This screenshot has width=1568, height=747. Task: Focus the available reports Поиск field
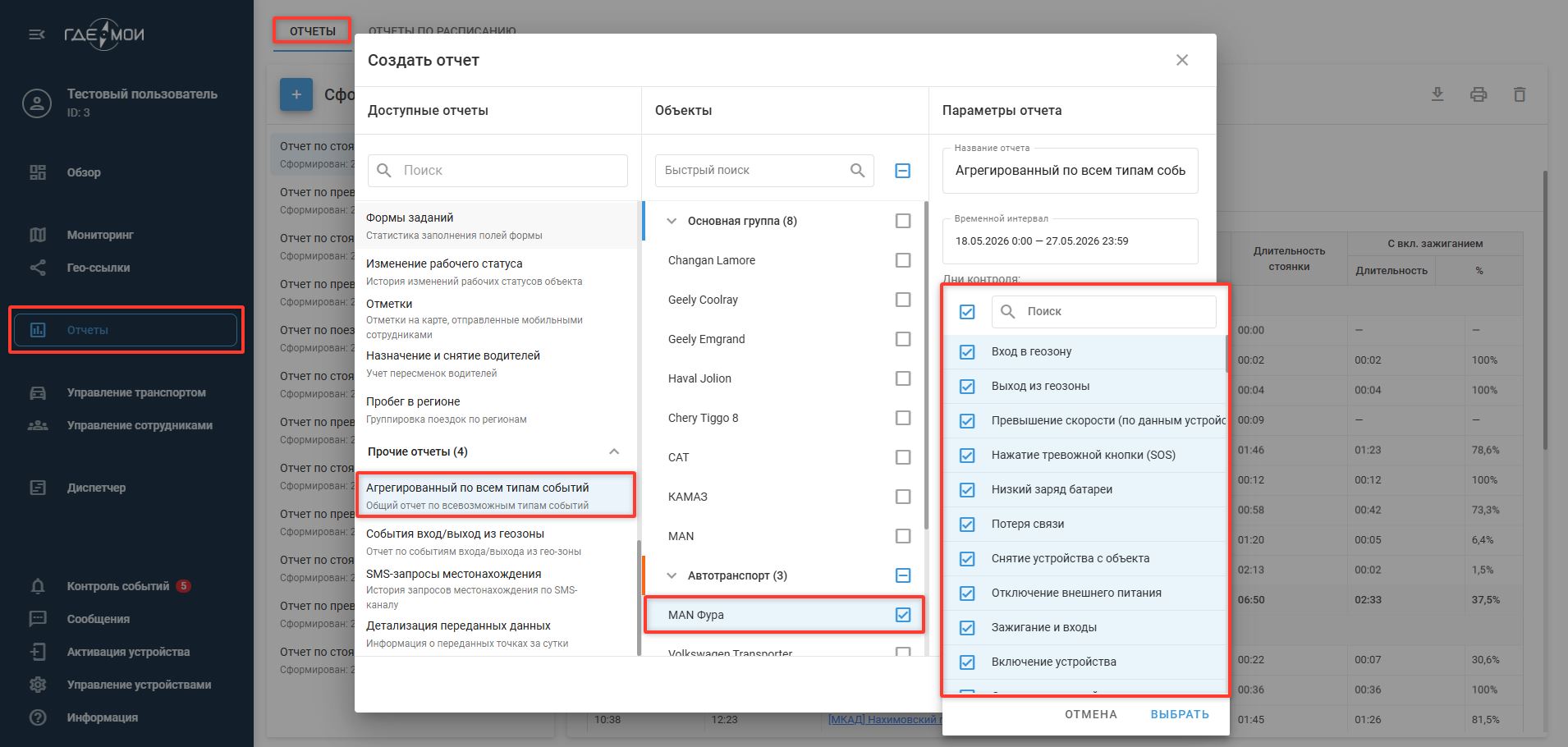[497, 170]
